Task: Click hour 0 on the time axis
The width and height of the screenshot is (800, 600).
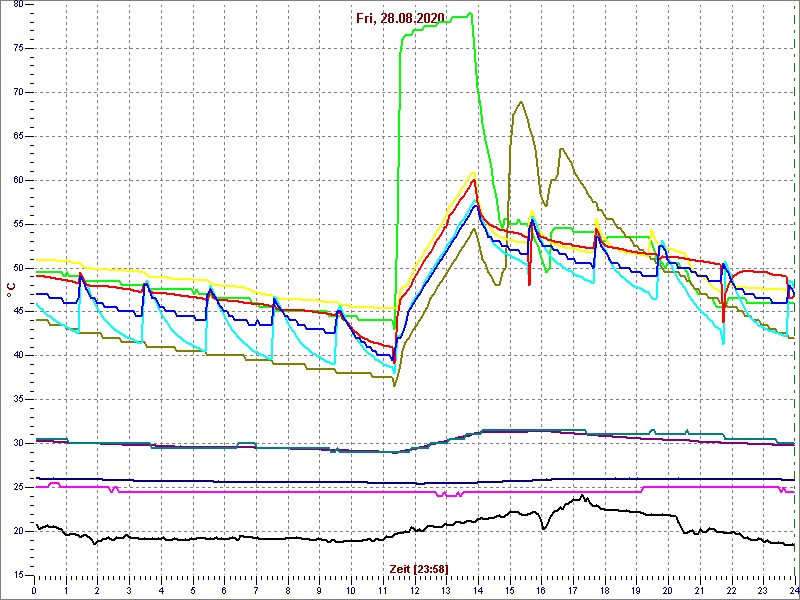Action: 34,589
